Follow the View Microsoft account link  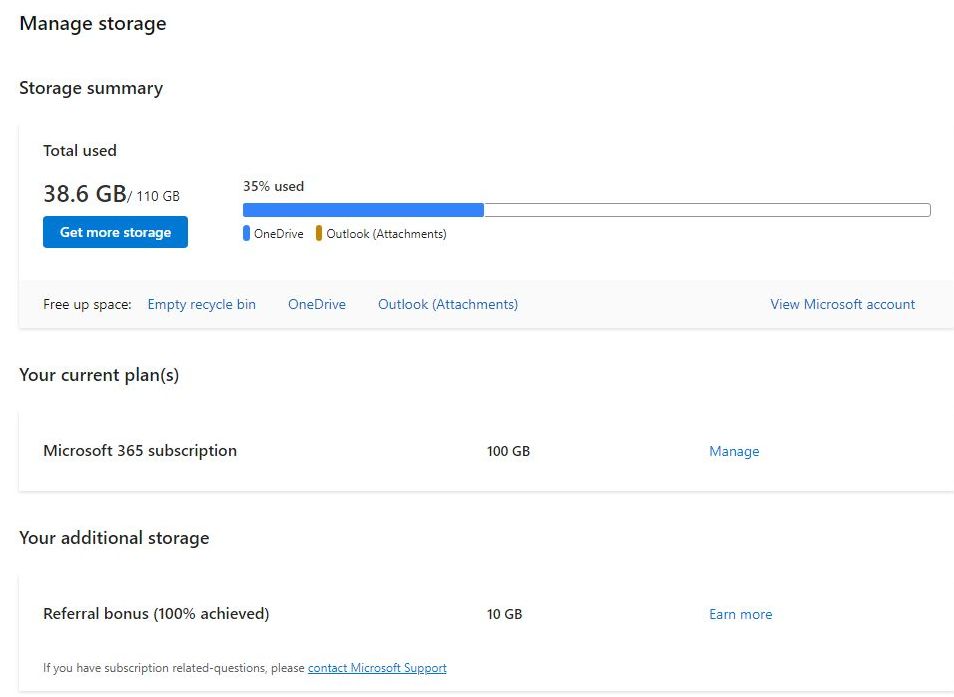tap(842, 304)
